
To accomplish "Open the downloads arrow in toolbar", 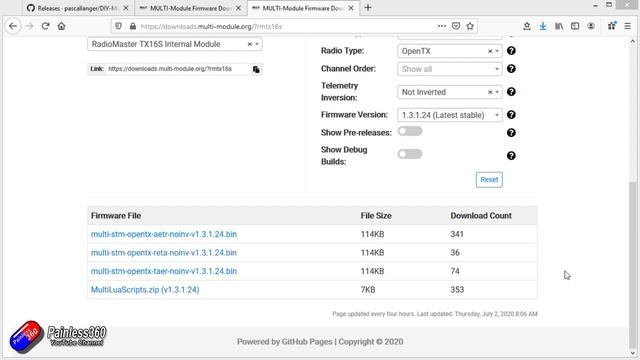I will tap(543, 26).
